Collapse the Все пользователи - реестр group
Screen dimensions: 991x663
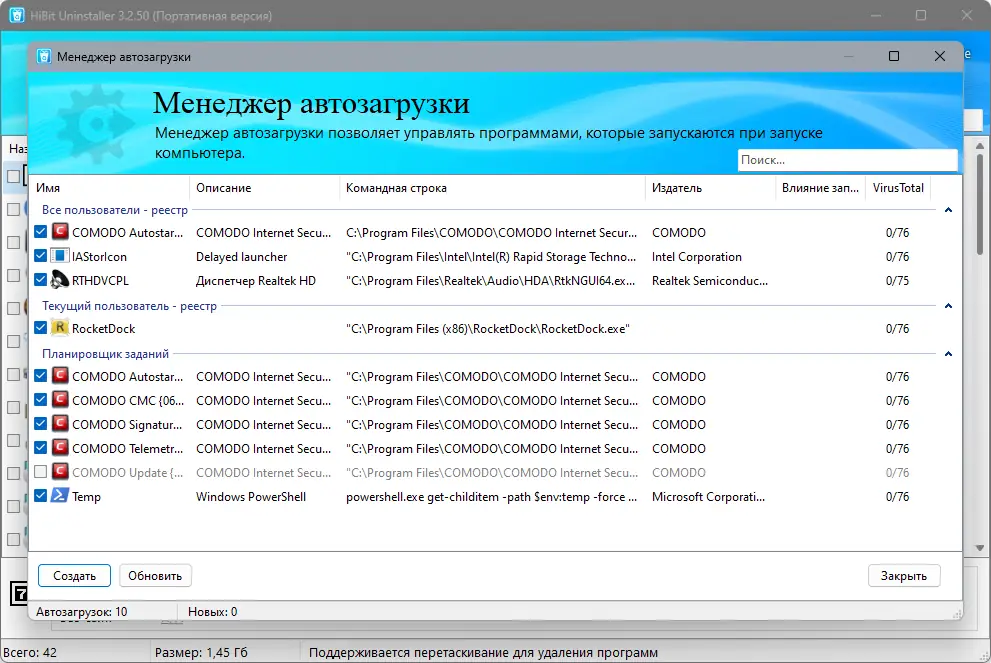[x=948, y=210]
